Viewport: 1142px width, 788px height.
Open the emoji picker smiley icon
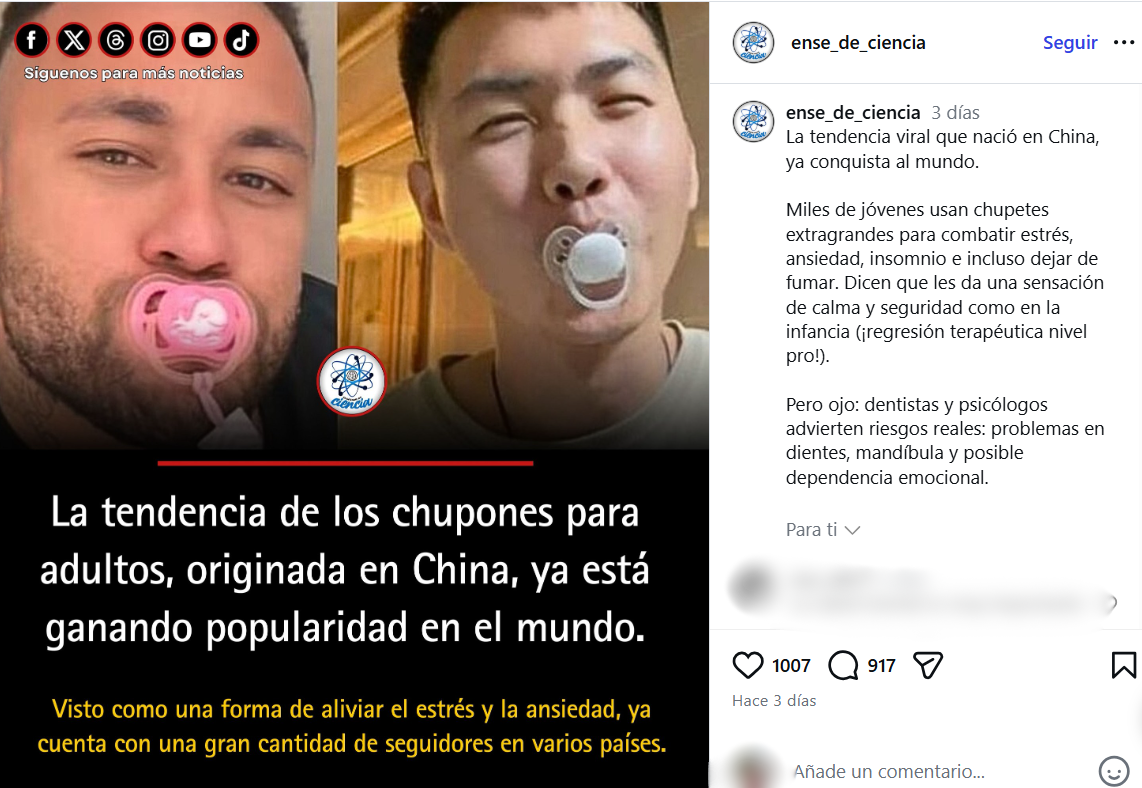click(x=1113, y=771)
